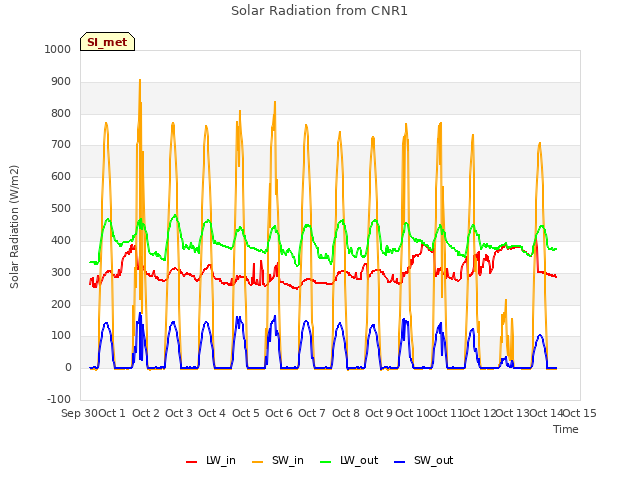Click the SI_met annotation label

tap(107, 42)
